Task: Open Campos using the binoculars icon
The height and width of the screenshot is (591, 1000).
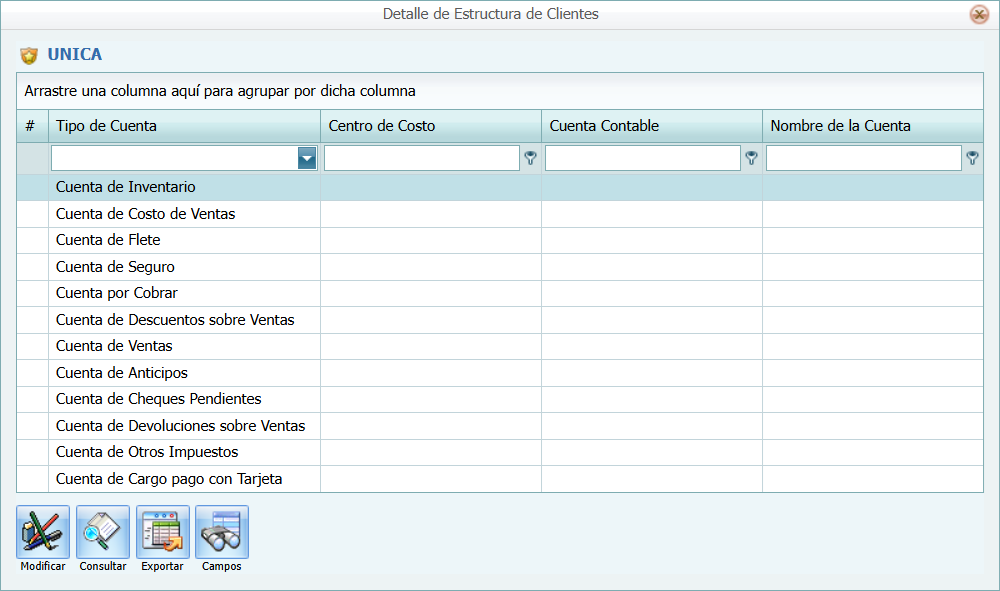Action: coord(221,530)
